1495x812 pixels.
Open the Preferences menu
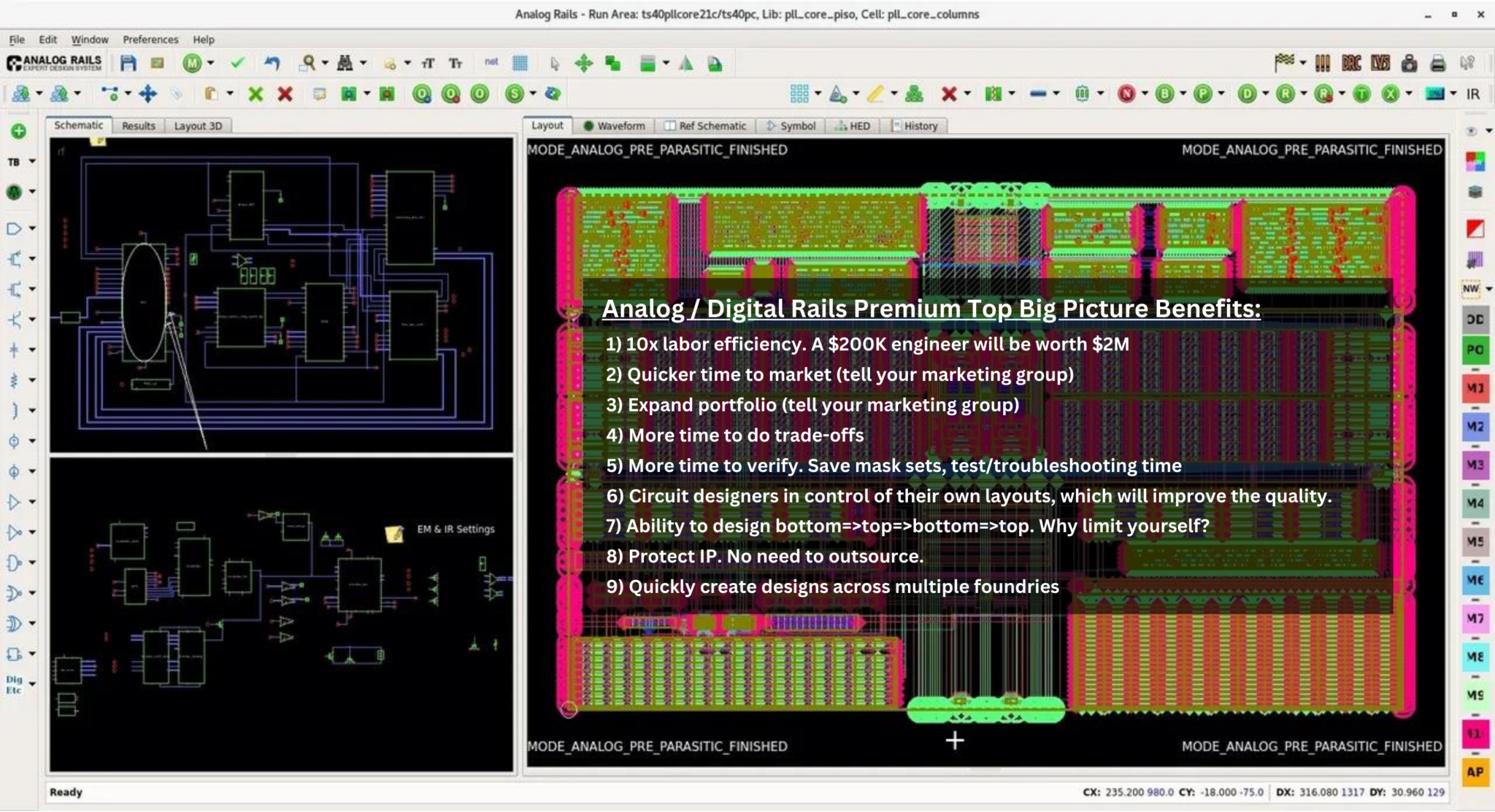coord(150,39)
